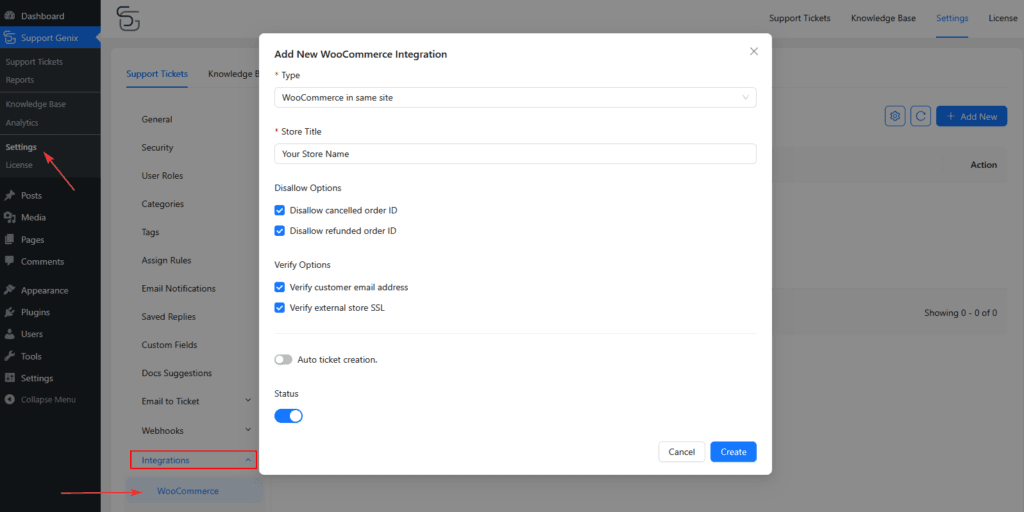Click the Appearance brush icon

[x=10, y=291]
